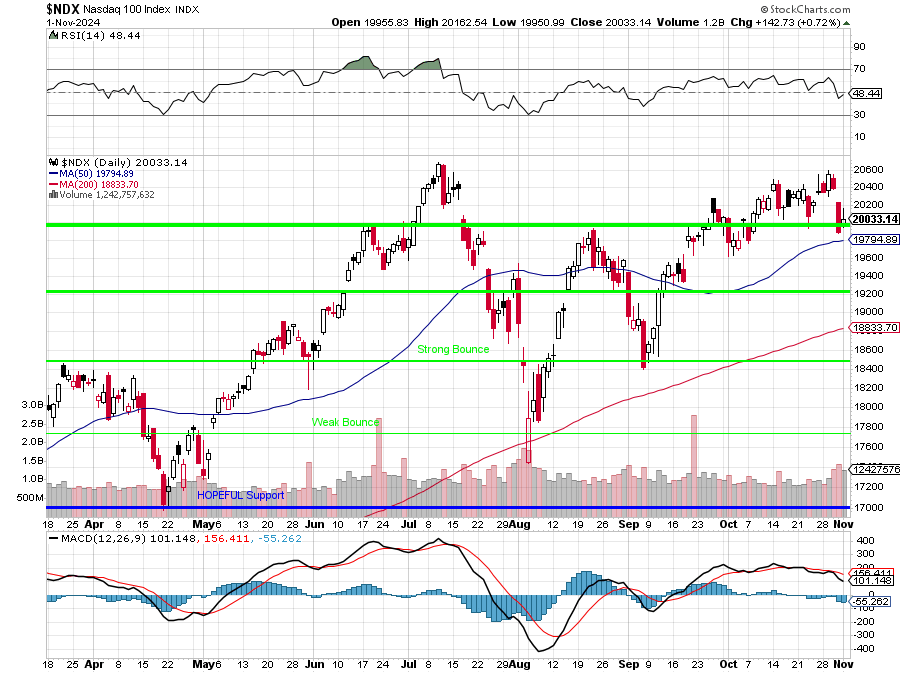Select the MA(50) blue legend line
This screenshot has width=900, height=673.
pos(51,173)
